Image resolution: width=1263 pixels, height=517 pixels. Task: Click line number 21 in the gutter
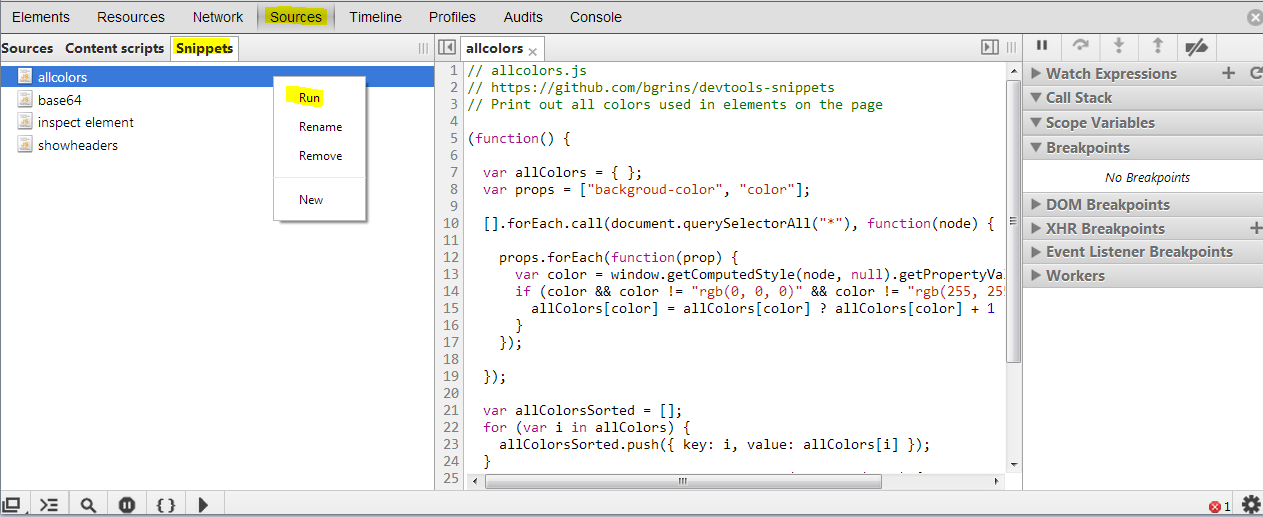(x=450, y=410)
